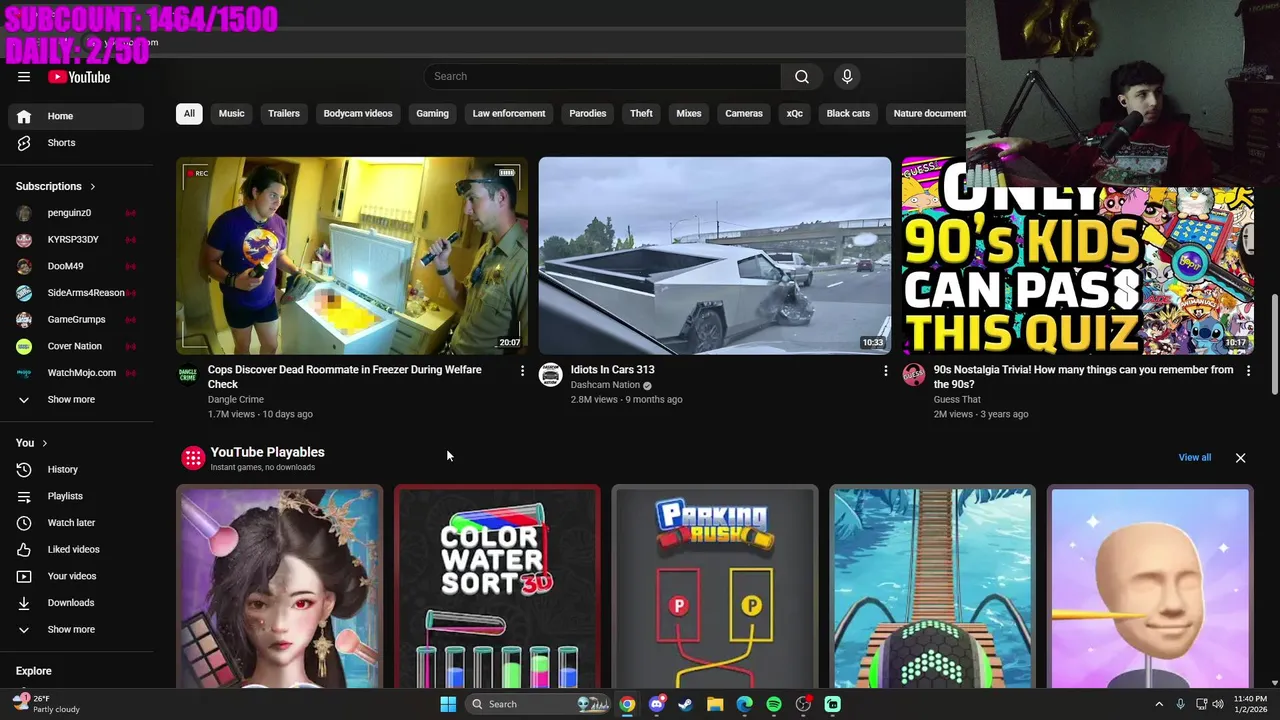Start voice search with the microphone

click(x=847, y=77)
